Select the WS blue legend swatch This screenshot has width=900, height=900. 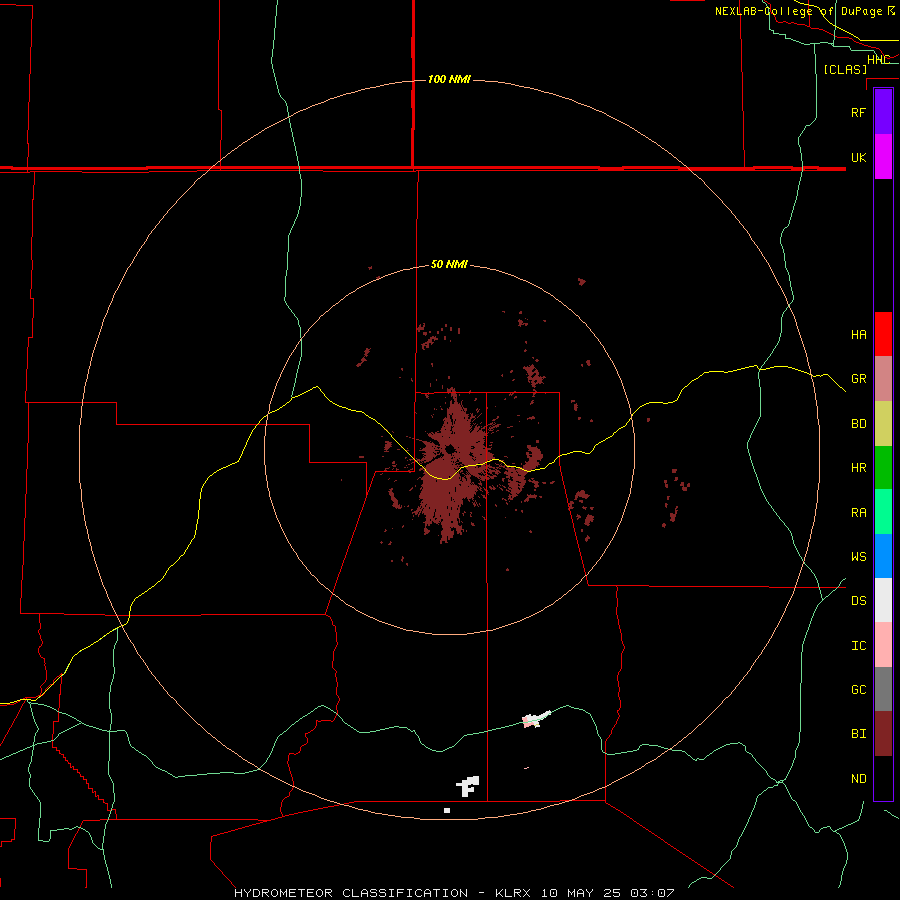click(x=883, y=556)
